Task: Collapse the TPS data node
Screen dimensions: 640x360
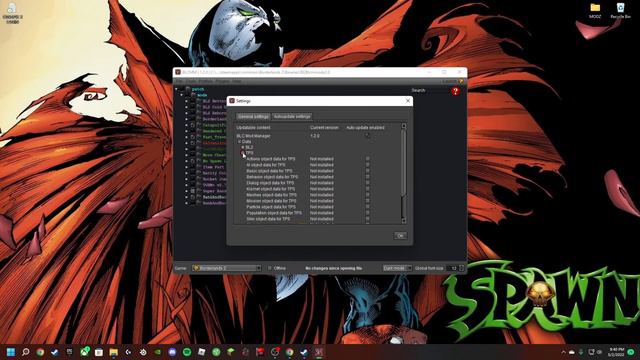Action: pyautogui.click(x=243, y=153)
